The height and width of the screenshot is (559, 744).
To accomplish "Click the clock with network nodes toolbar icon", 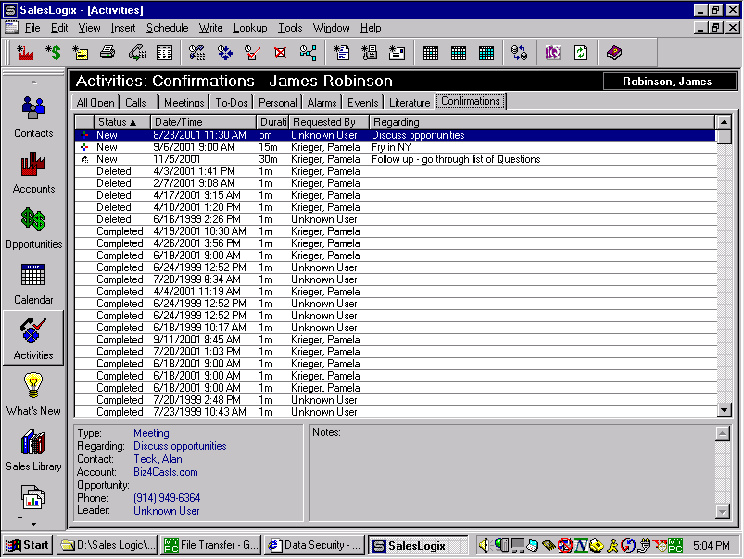I will 308,53.
